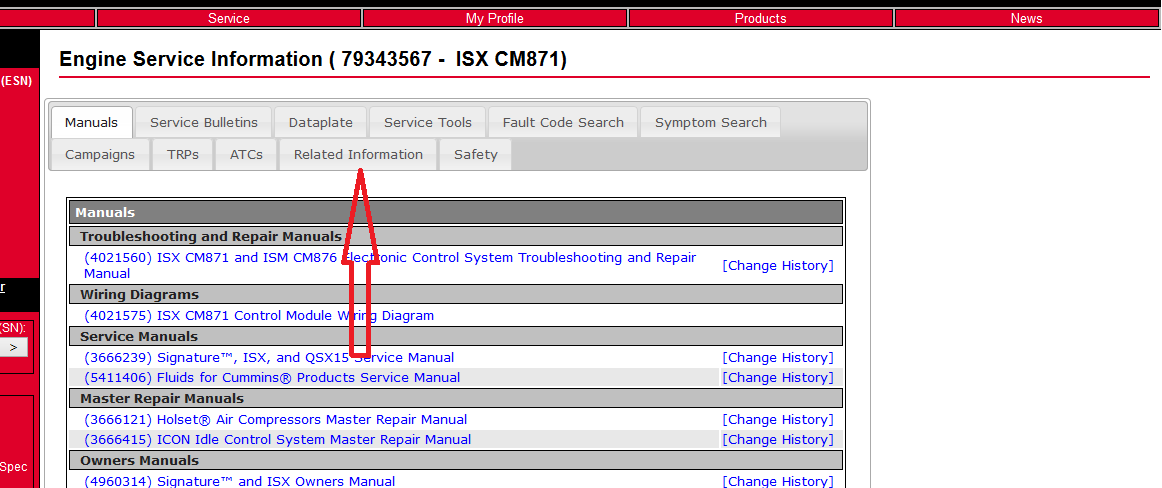Open 4021575 ISX CM871 Wiring Diagram link
1162x488 pixels.
click(x=259, y=315)
